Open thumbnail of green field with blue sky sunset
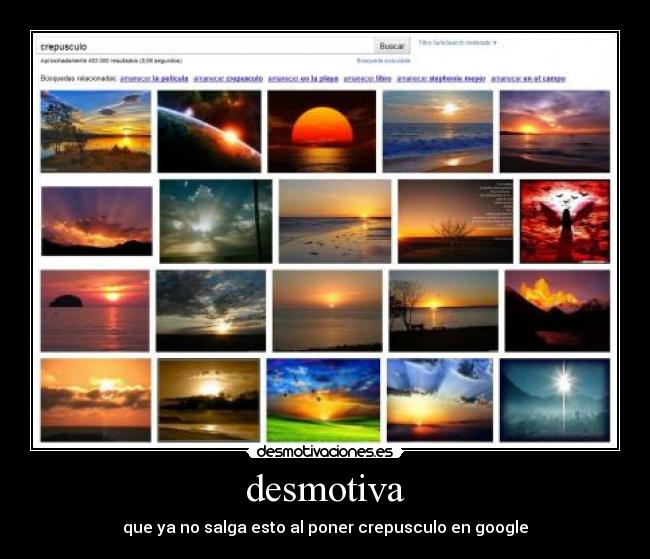This screenshot has width=650, height=559. (323, 400)
